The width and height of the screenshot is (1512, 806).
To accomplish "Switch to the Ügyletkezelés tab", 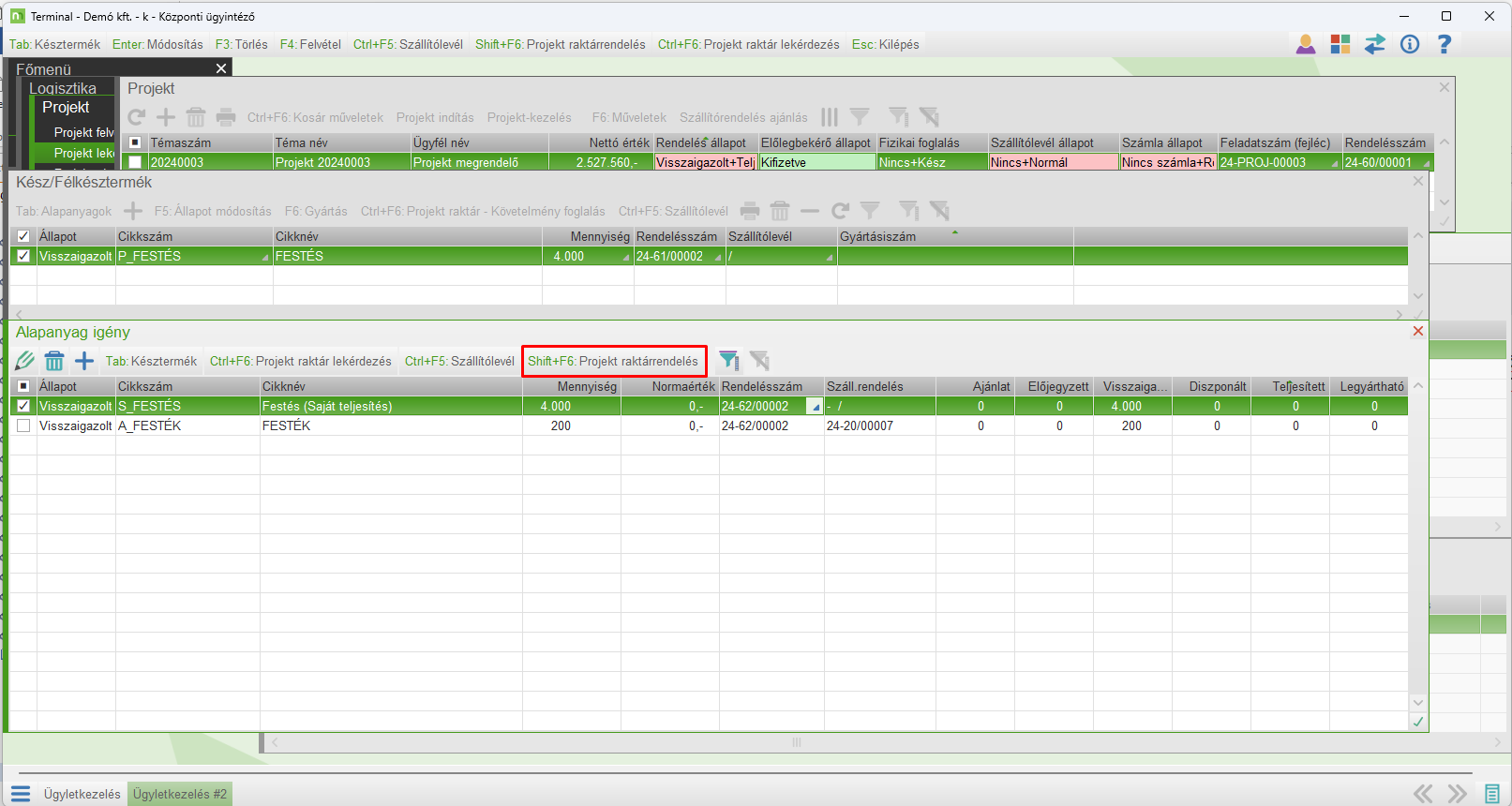I will (x=82, y=794).
